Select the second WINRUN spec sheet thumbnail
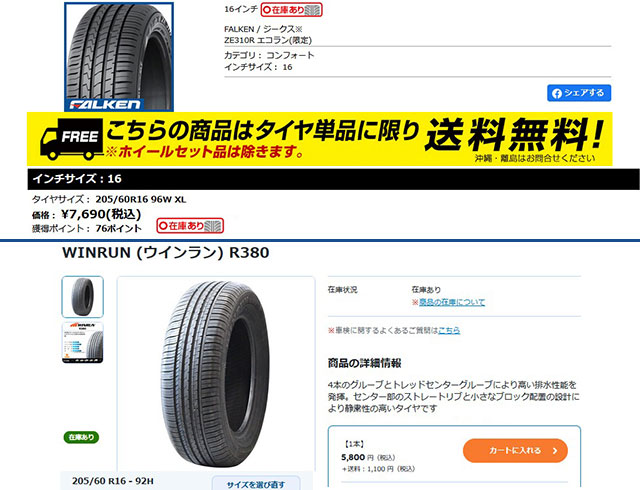This screenshot has height=490, width=640. click(x=82, y=343)
